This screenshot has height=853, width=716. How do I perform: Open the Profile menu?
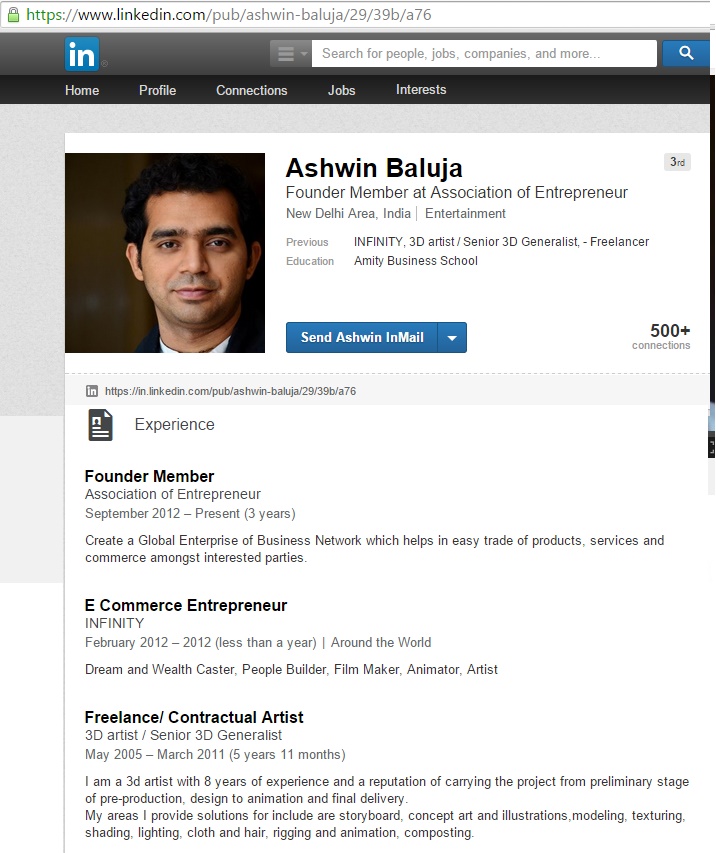point(157,90)
